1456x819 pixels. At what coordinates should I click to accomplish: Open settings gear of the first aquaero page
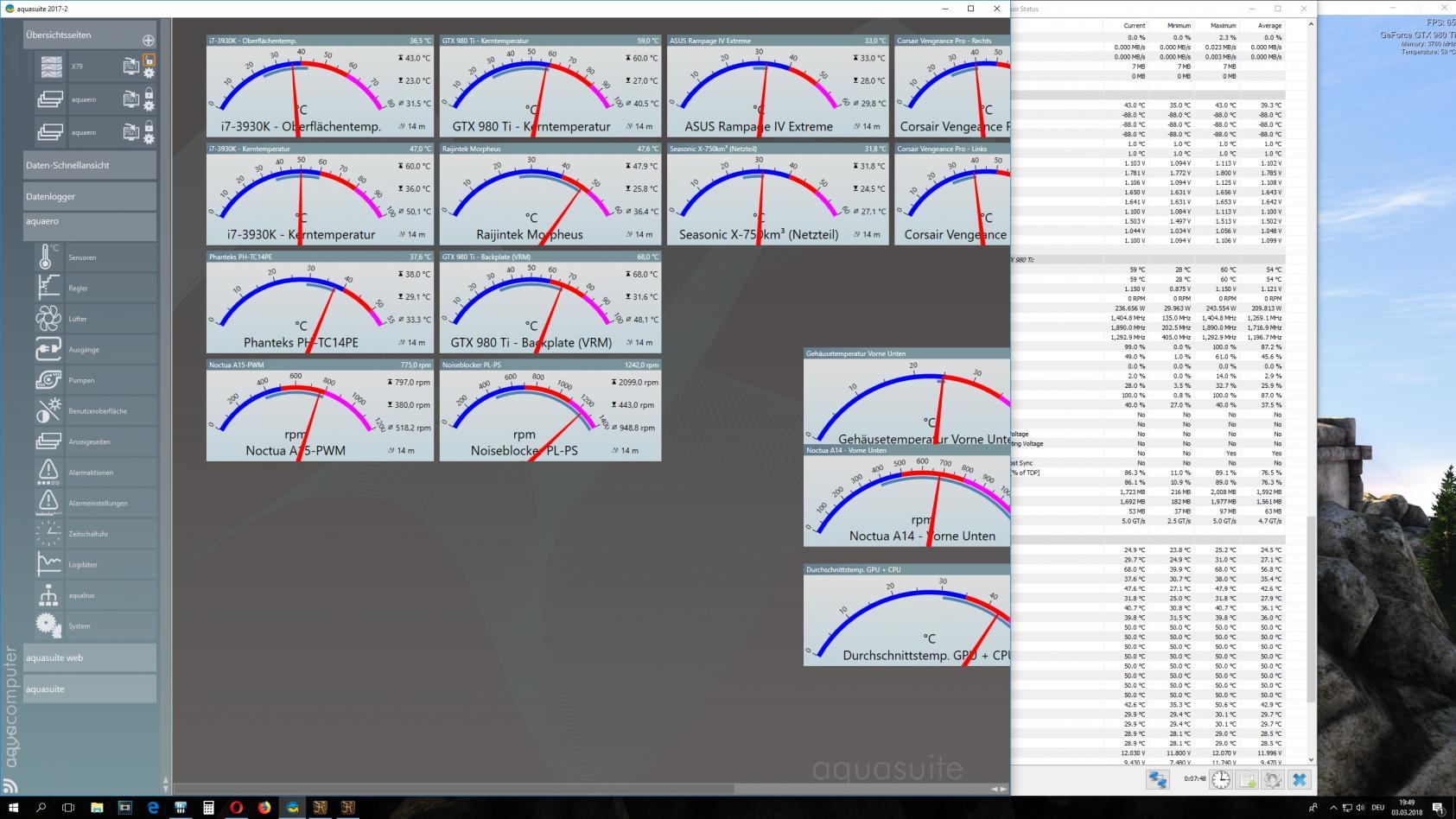click(x=149, y=106)
